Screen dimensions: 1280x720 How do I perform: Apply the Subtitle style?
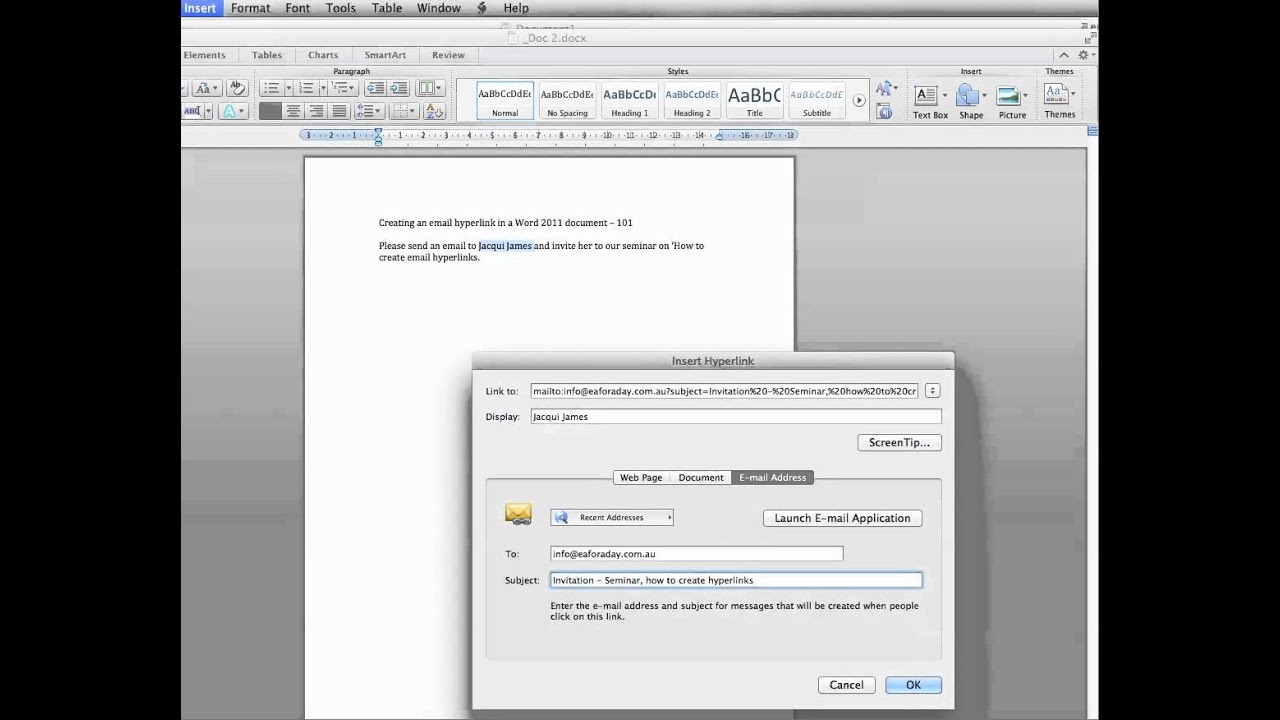(x=816, y=100)
